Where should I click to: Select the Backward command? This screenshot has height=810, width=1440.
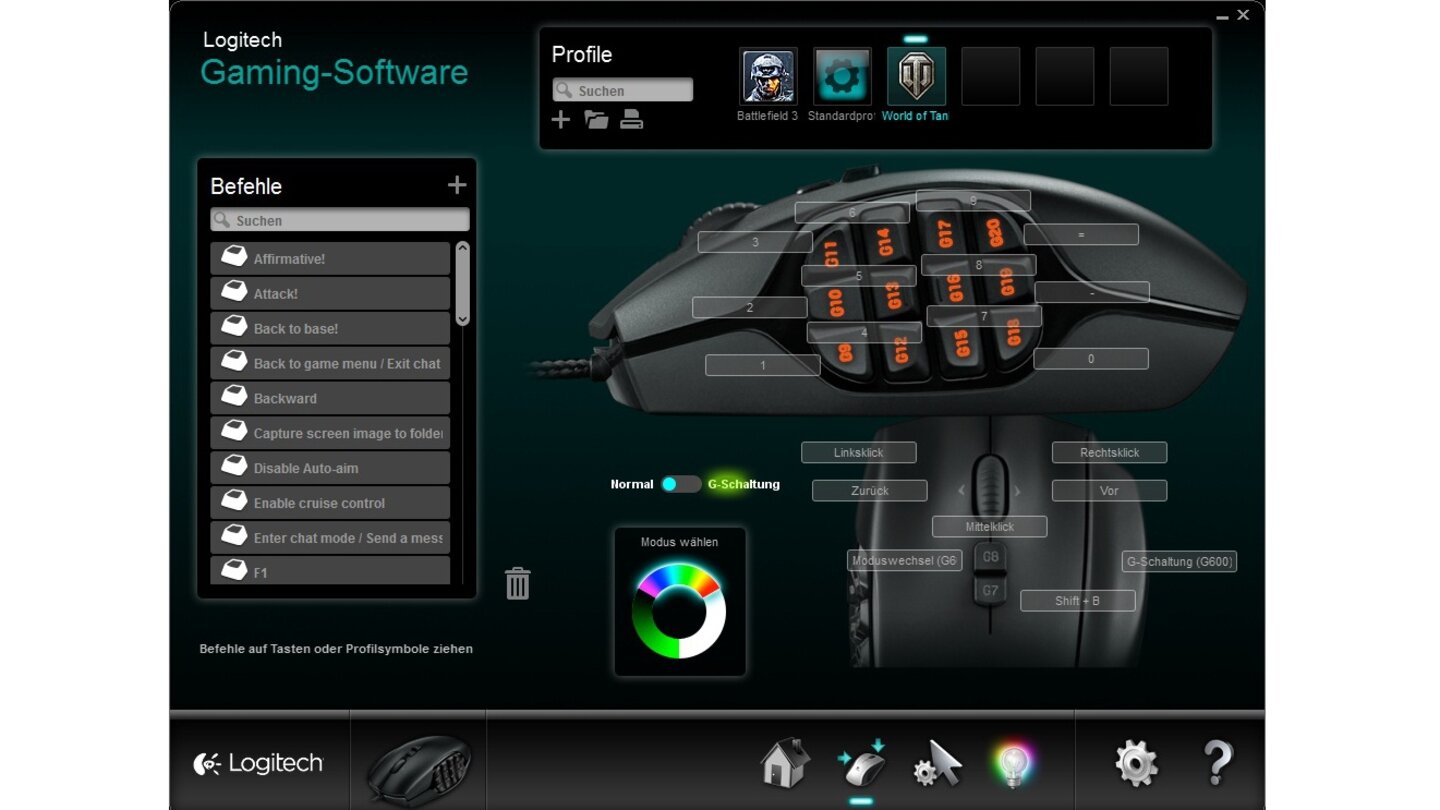click(330, 398)
